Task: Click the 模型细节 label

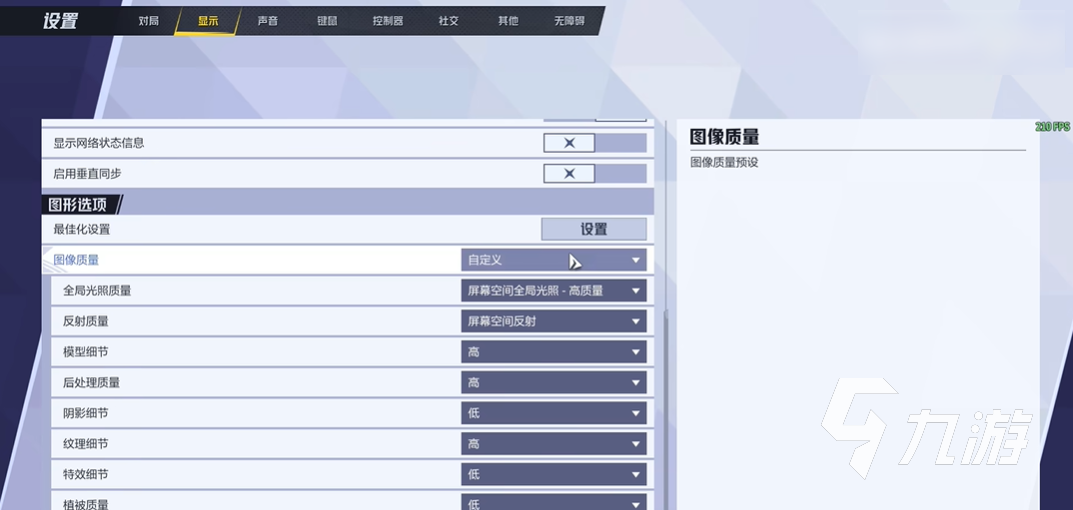Action: pyautogui.click(x=86, y=352)
